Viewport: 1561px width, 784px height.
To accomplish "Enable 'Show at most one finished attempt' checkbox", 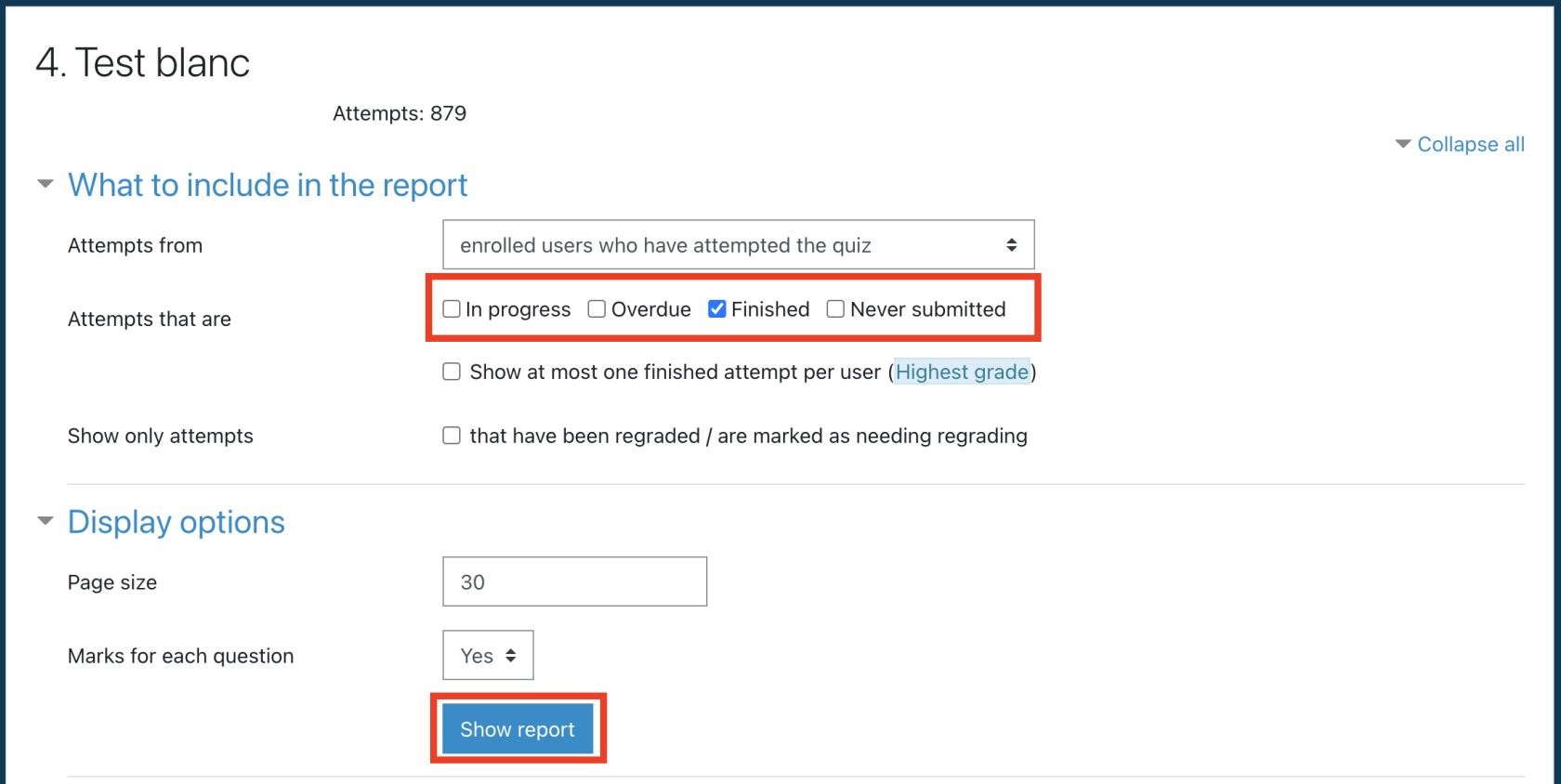I will tap(452, 372).
